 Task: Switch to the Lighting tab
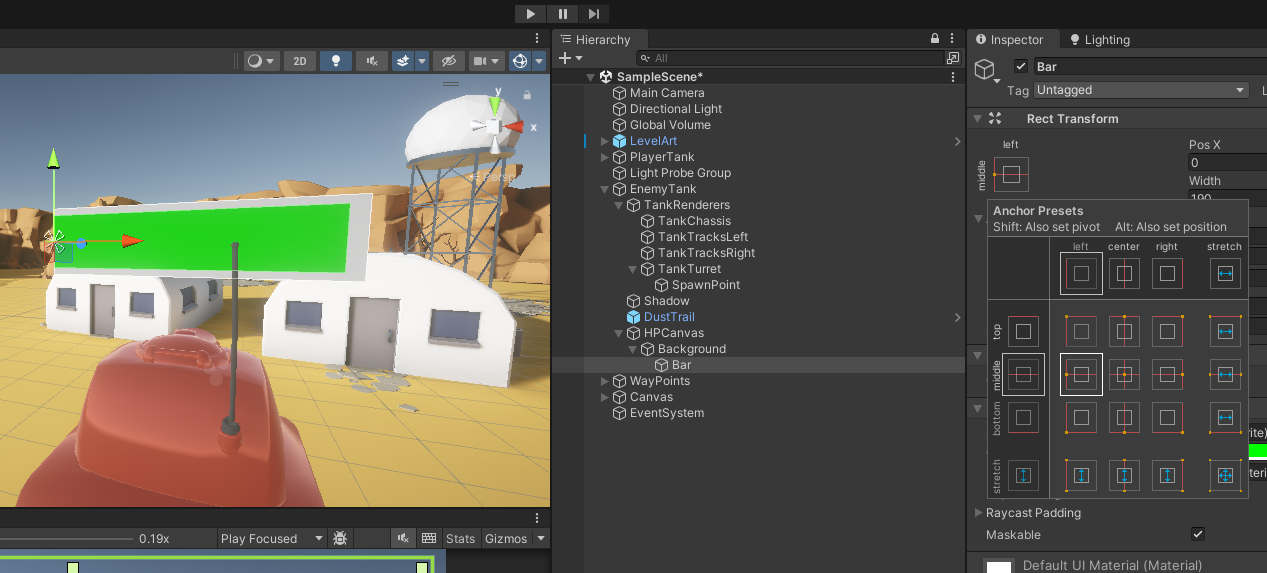click(1099, 40)
